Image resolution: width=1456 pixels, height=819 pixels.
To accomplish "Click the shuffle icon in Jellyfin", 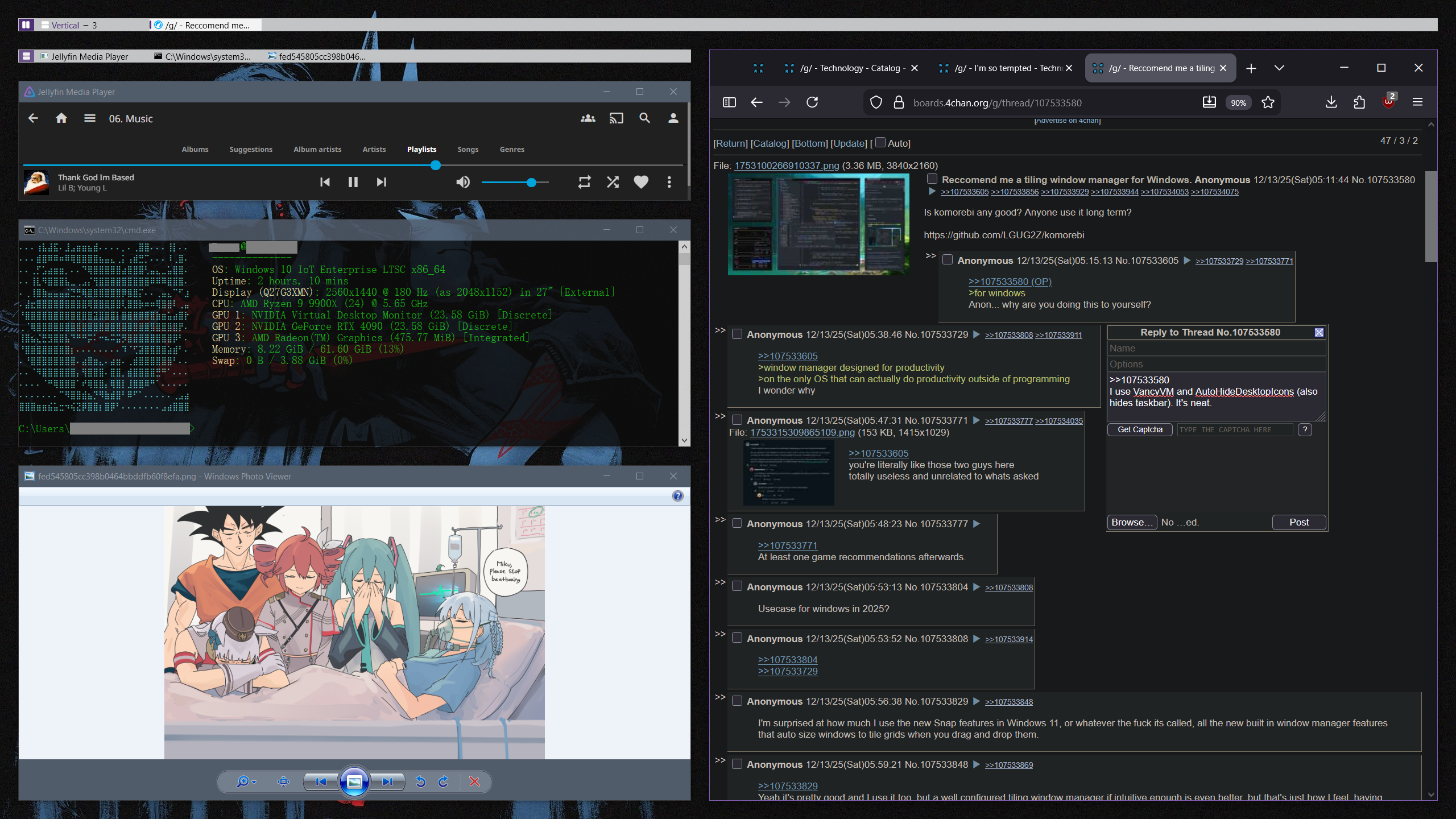I will click(613, 182).
